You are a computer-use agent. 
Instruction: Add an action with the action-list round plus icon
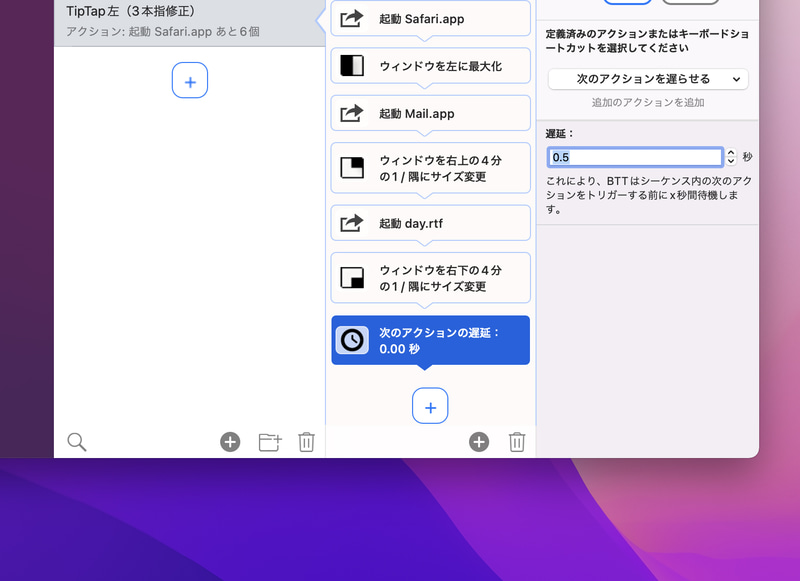(479, 442)
